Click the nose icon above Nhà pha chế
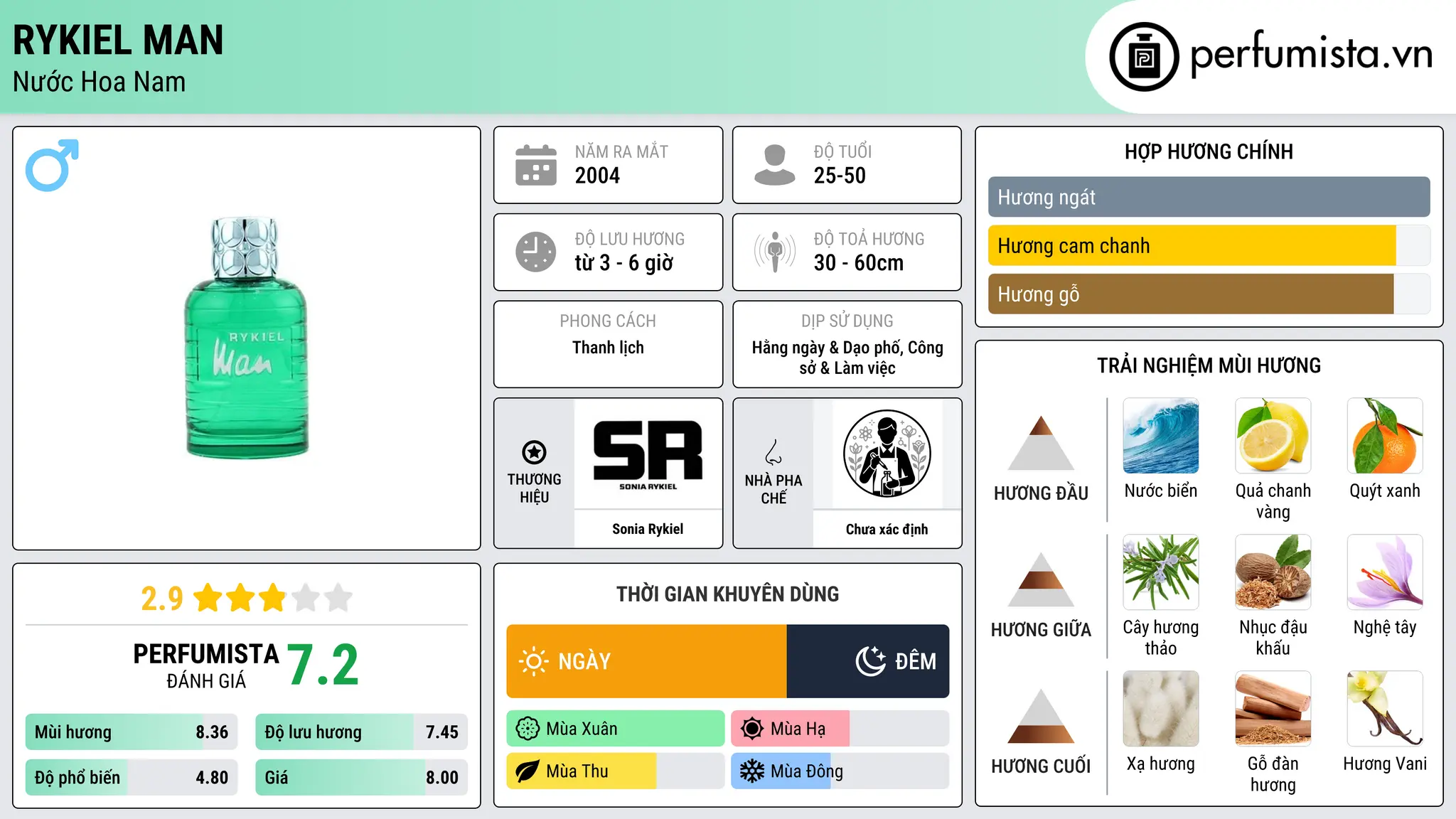The width and height of the screenshot is (1456, 819). tap(773, 452)
